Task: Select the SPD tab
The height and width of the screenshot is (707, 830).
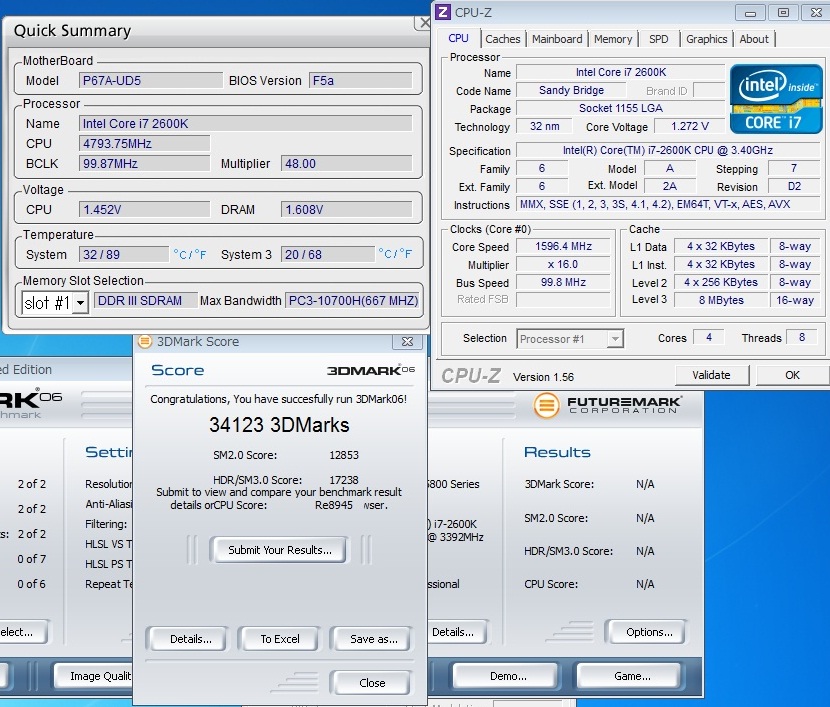Action: (x=658, y=39)
